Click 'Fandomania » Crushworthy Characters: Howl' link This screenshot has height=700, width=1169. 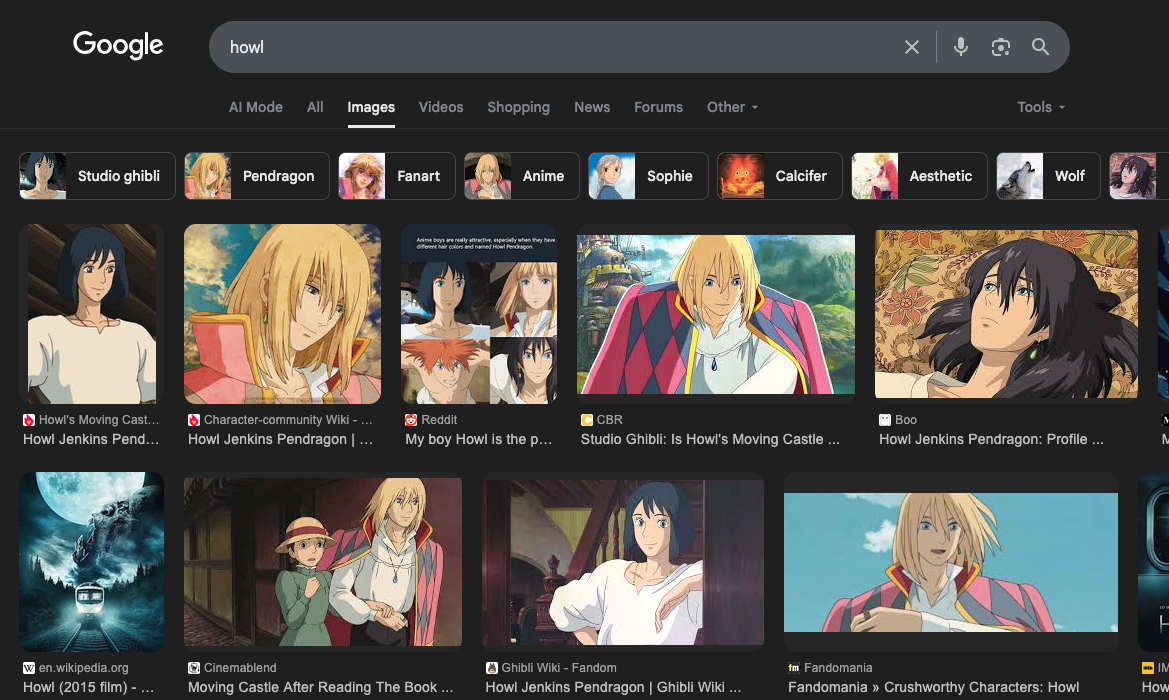click(x=933, y=687)
